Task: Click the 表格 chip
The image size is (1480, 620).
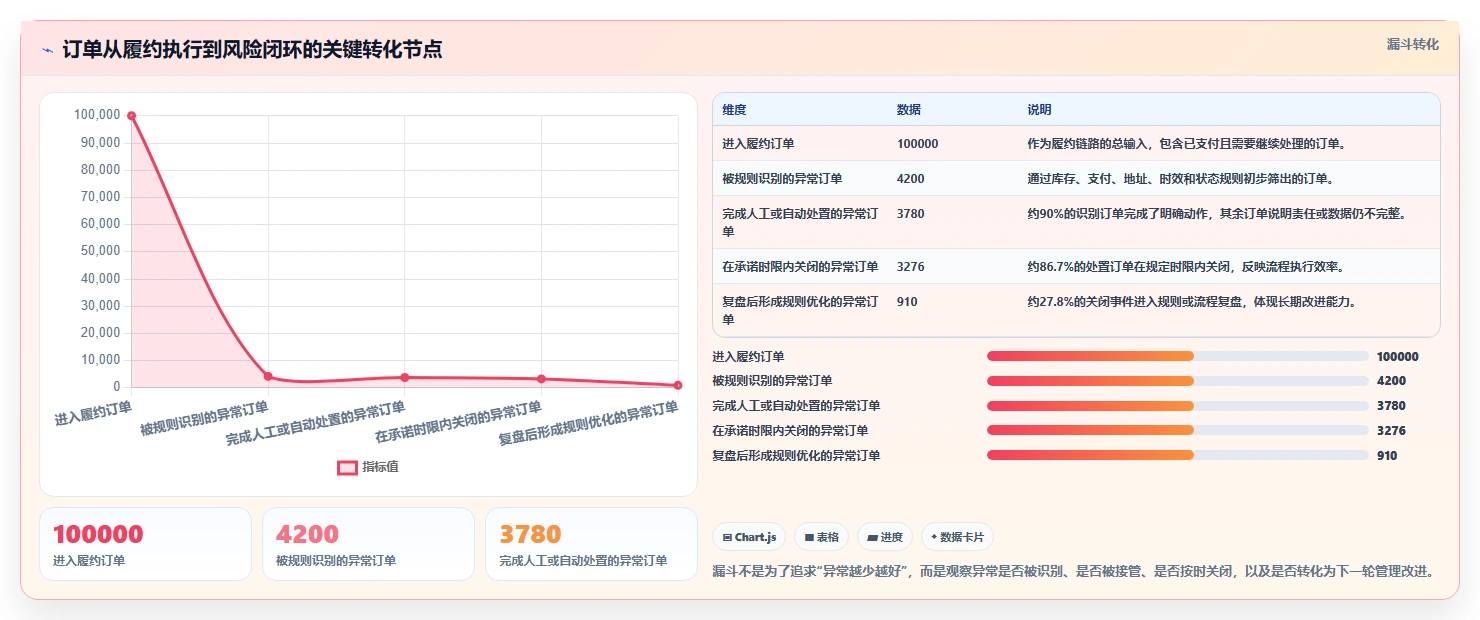Action: tap(821, 537)
